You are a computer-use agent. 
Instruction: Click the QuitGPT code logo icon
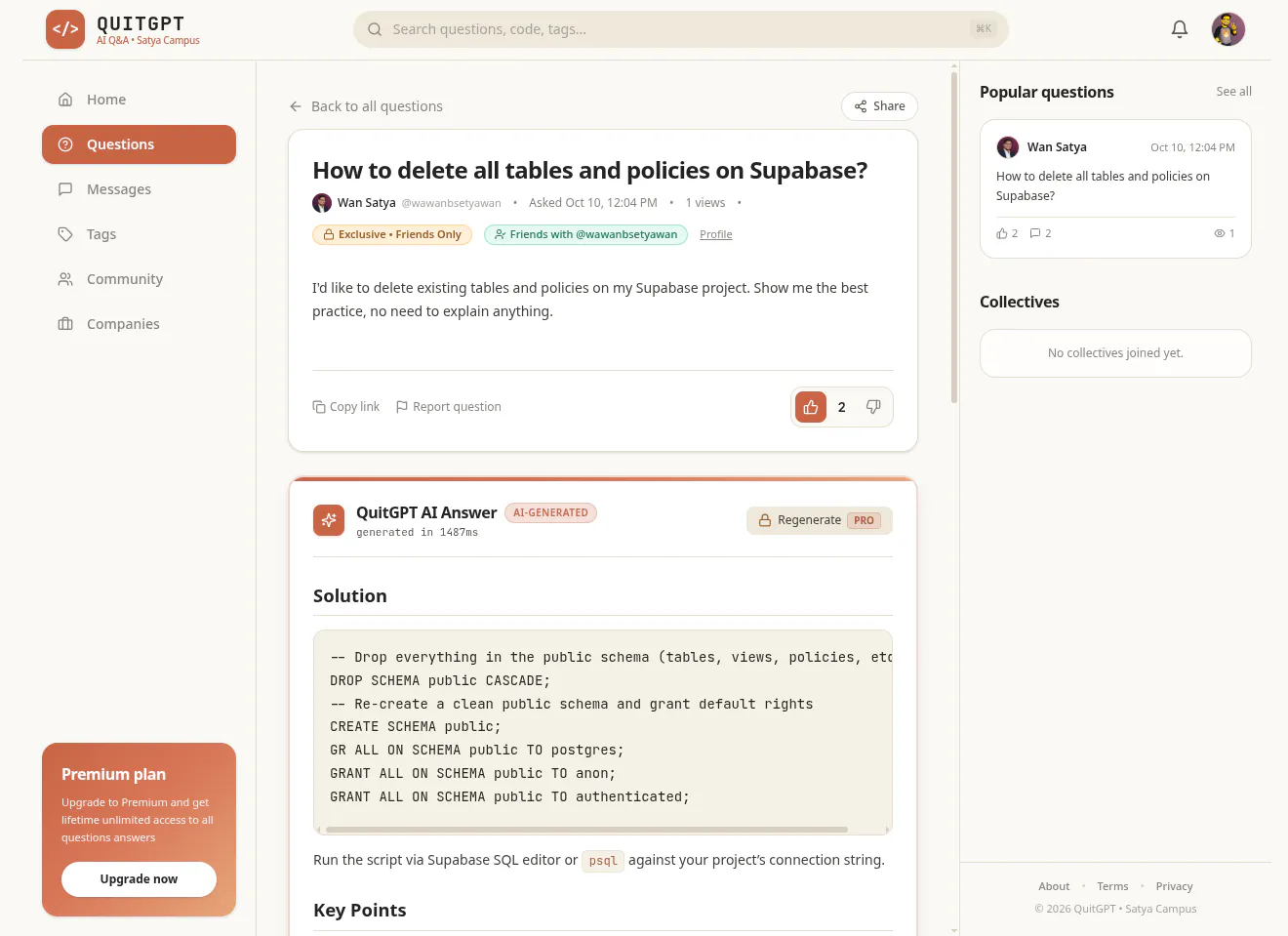click(x=65, y=29)
